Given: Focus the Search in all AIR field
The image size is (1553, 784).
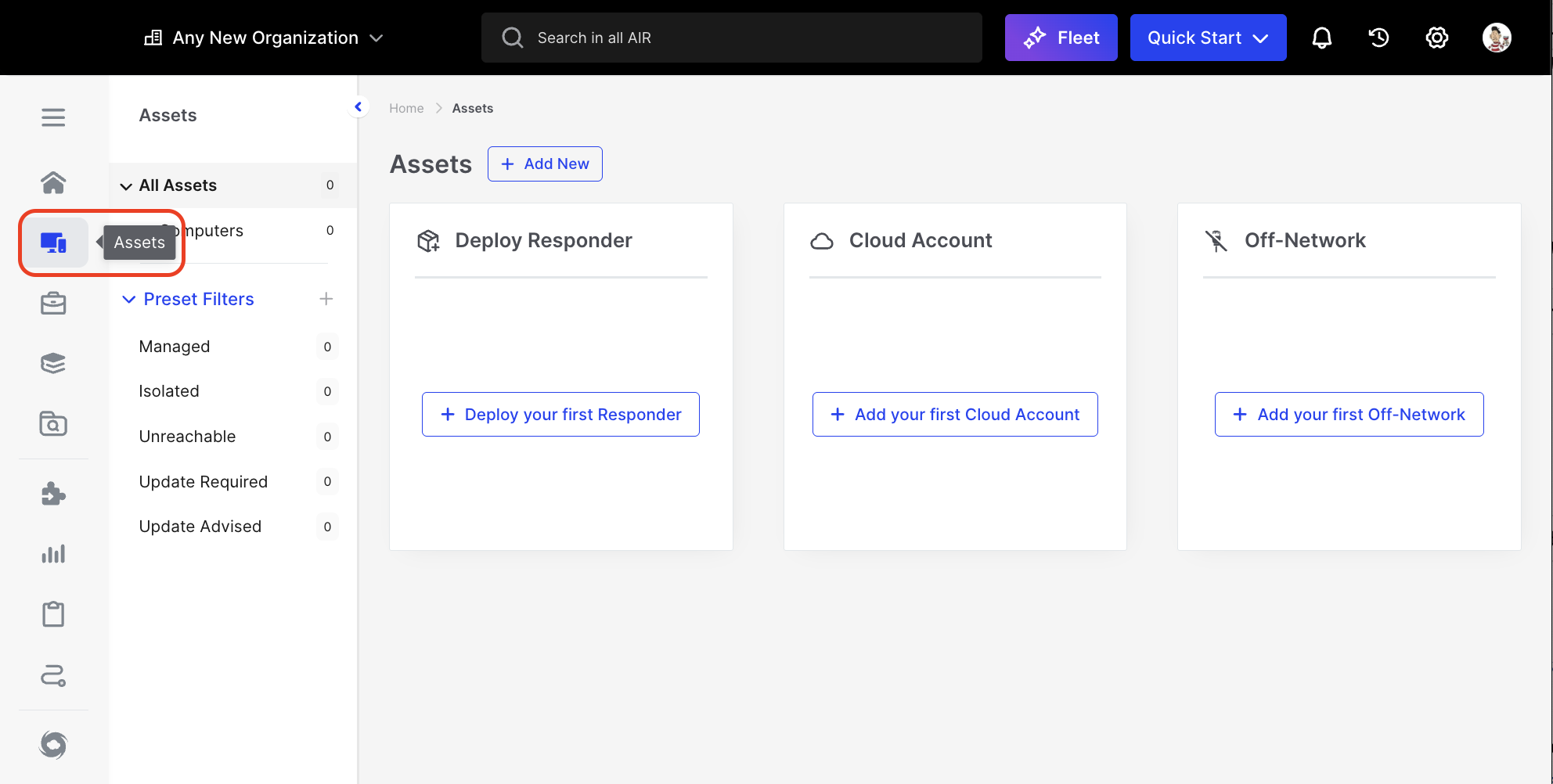Looking at the screenshot, I should coord(731,38).
